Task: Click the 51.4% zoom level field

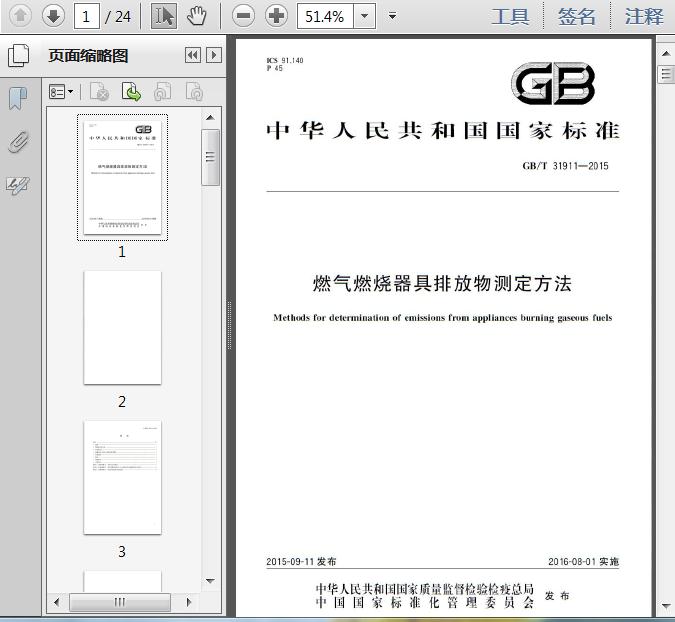Action: 325,16
